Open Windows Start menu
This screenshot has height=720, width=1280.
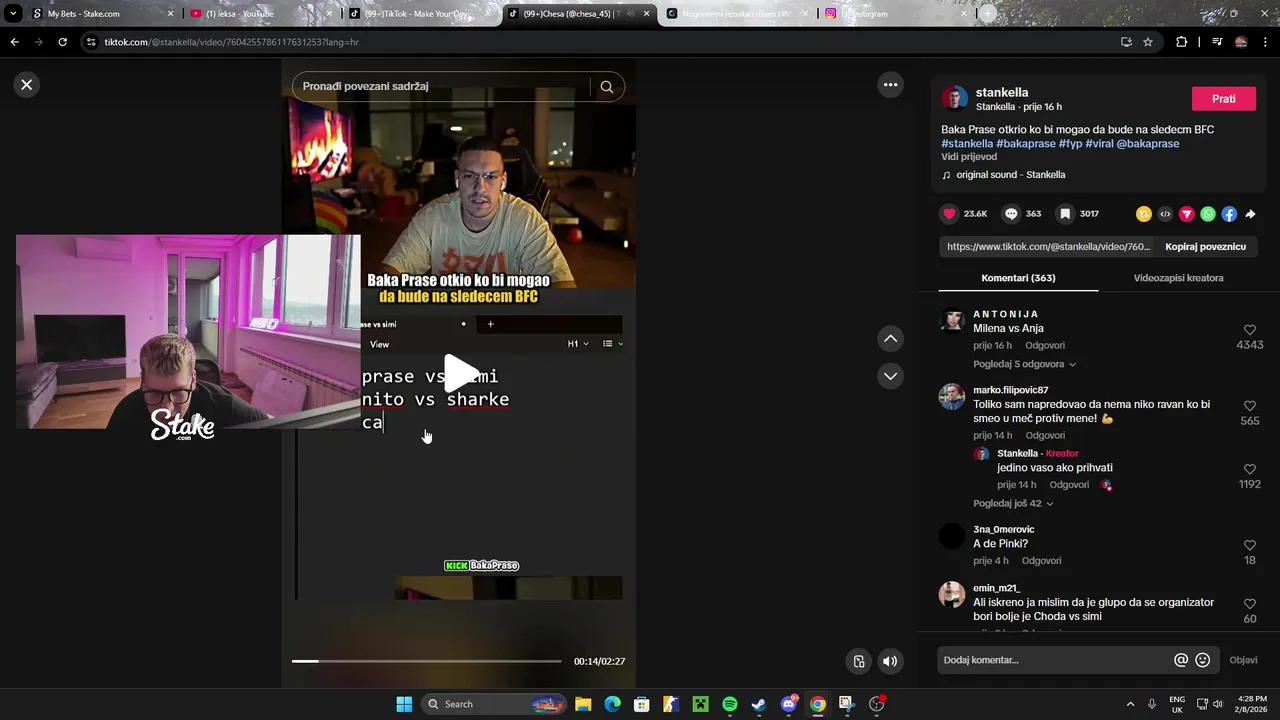coord(404,704)
